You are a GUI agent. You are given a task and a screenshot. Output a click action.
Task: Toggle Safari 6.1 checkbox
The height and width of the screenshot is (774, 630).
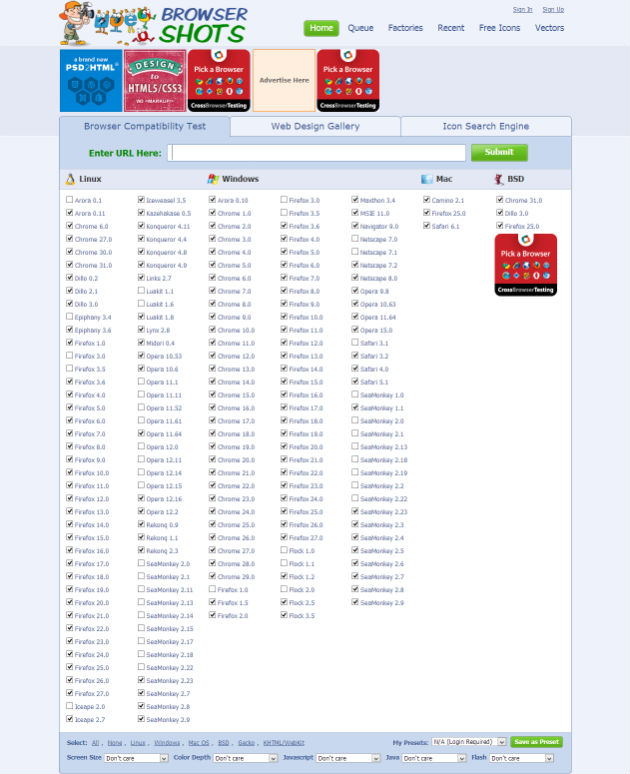click(427, 226)
